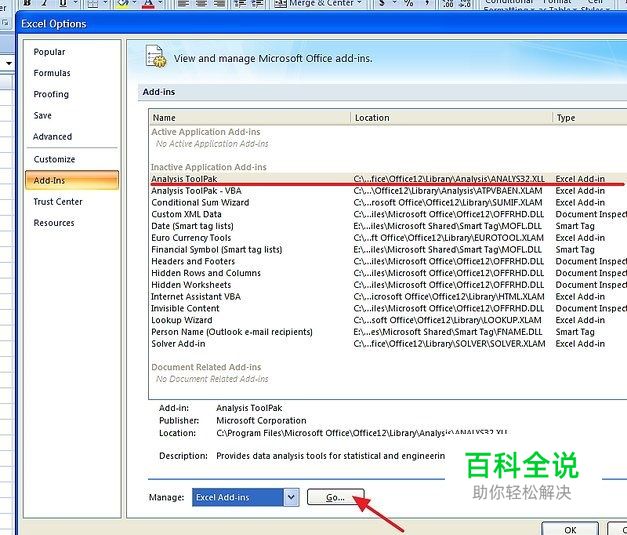
Task: Click the Font Color A icon
Action: (x=148, y=4)
